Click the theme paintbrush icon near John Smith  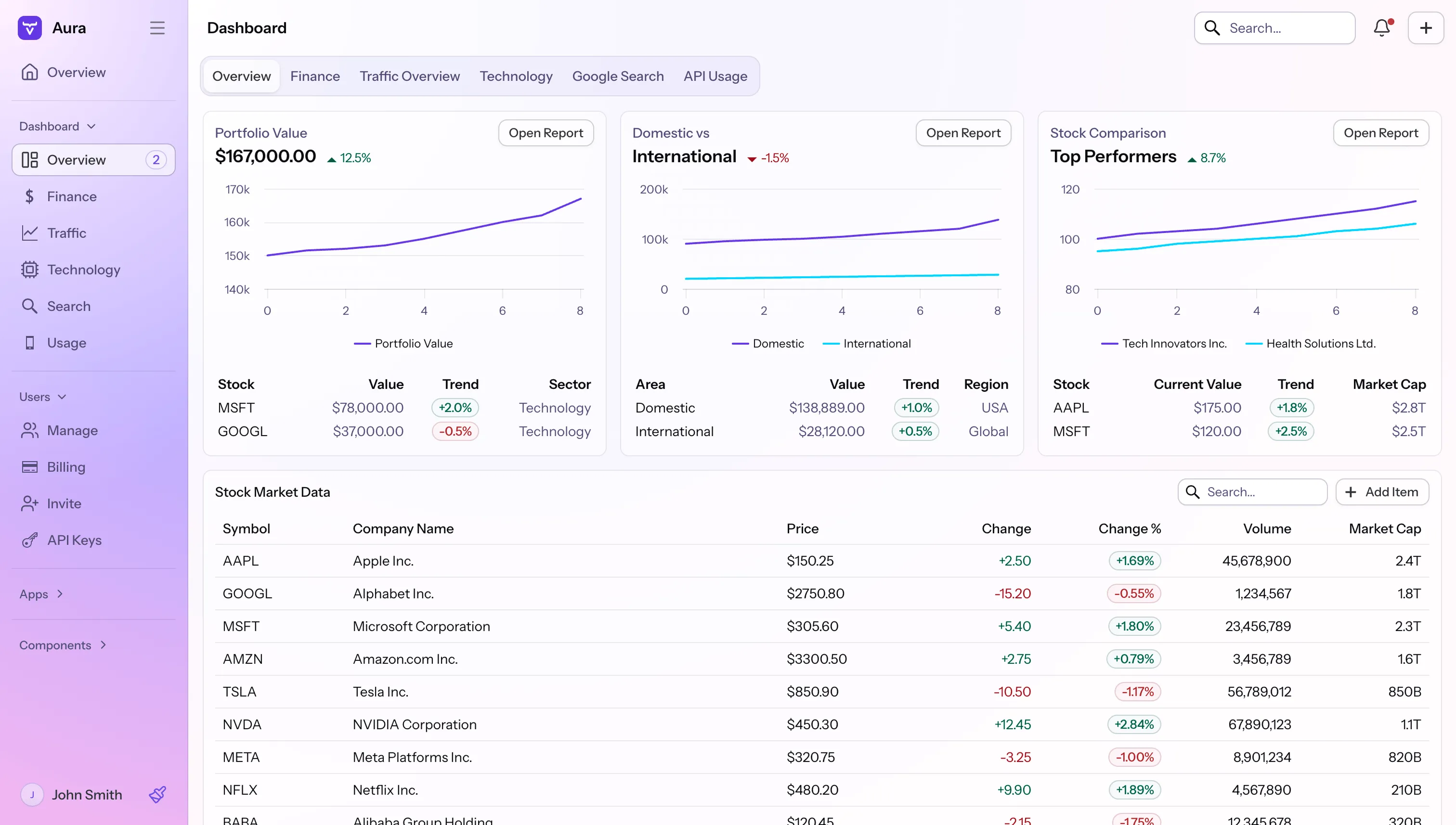(157, 794)
